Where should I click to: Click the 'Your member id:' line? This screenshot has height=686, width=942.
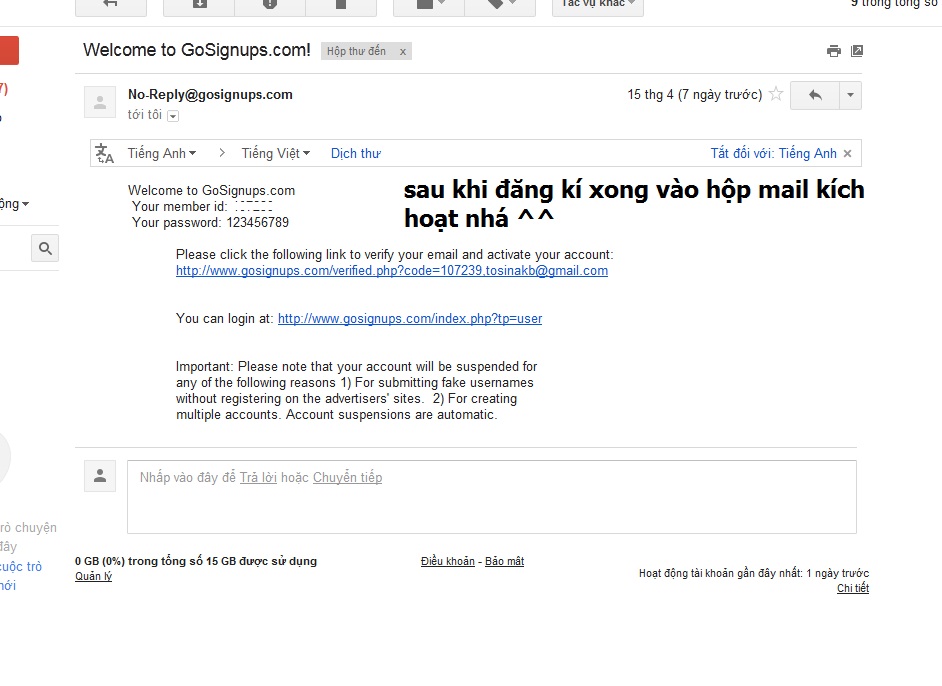(202, 207)
